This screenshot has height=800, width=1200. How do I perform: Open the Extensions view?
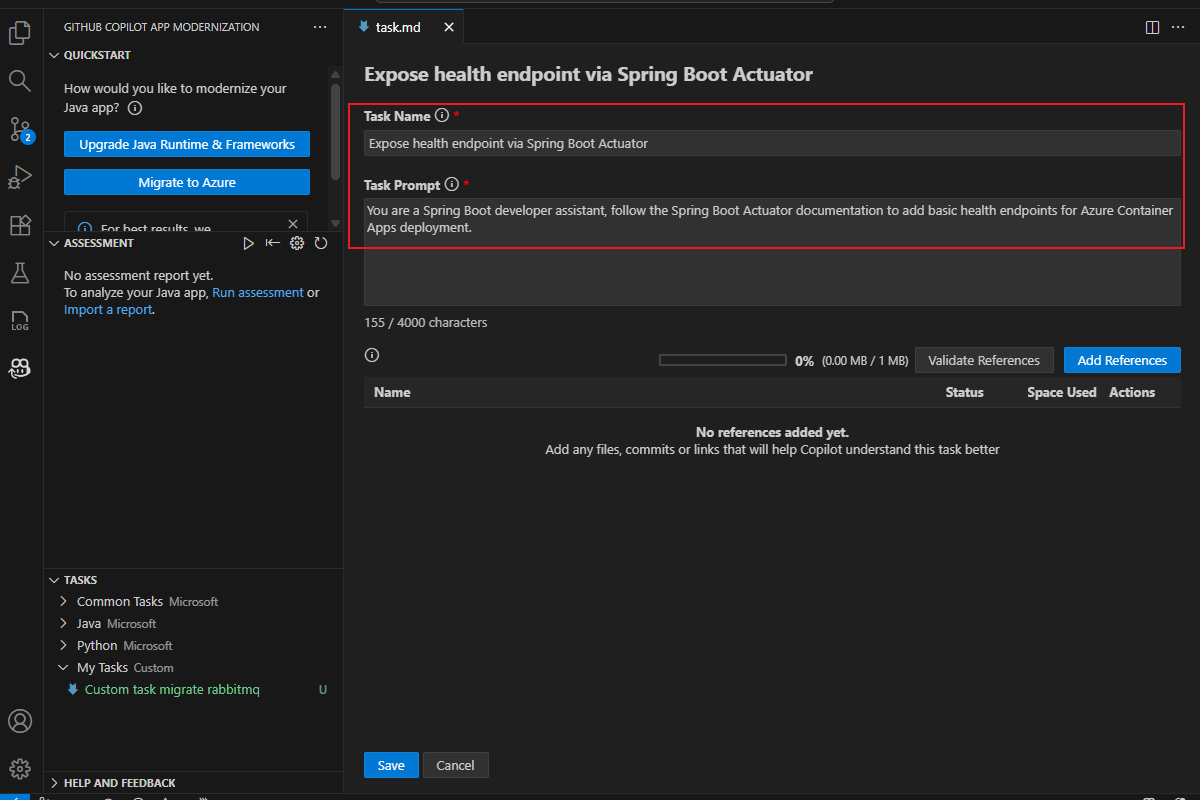pos(20,225)
